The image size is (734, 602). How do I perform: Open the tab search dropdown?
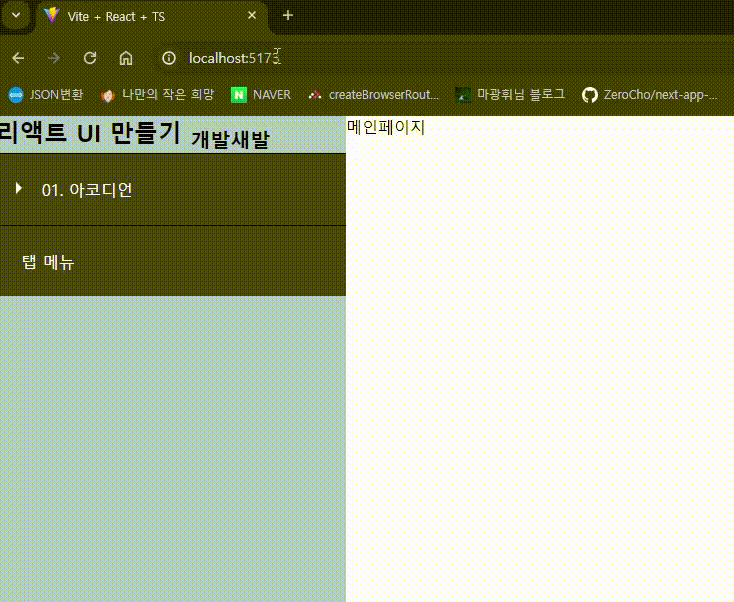pyautogui.click(x=16, y=15)
